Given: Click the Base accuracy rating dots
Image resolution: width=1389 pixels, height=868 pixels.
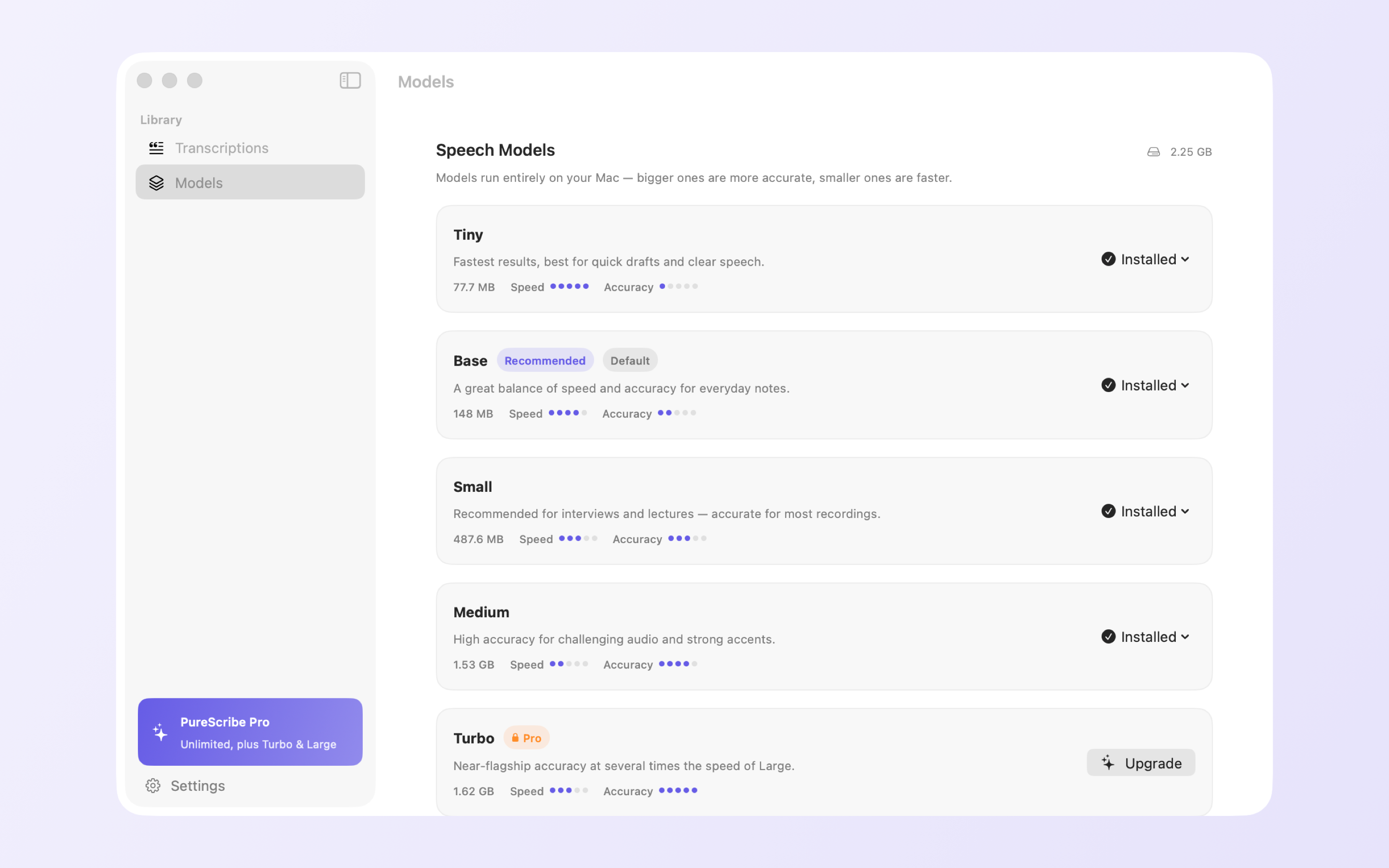Looking at the screenshot, I should (x=677, y=413).
